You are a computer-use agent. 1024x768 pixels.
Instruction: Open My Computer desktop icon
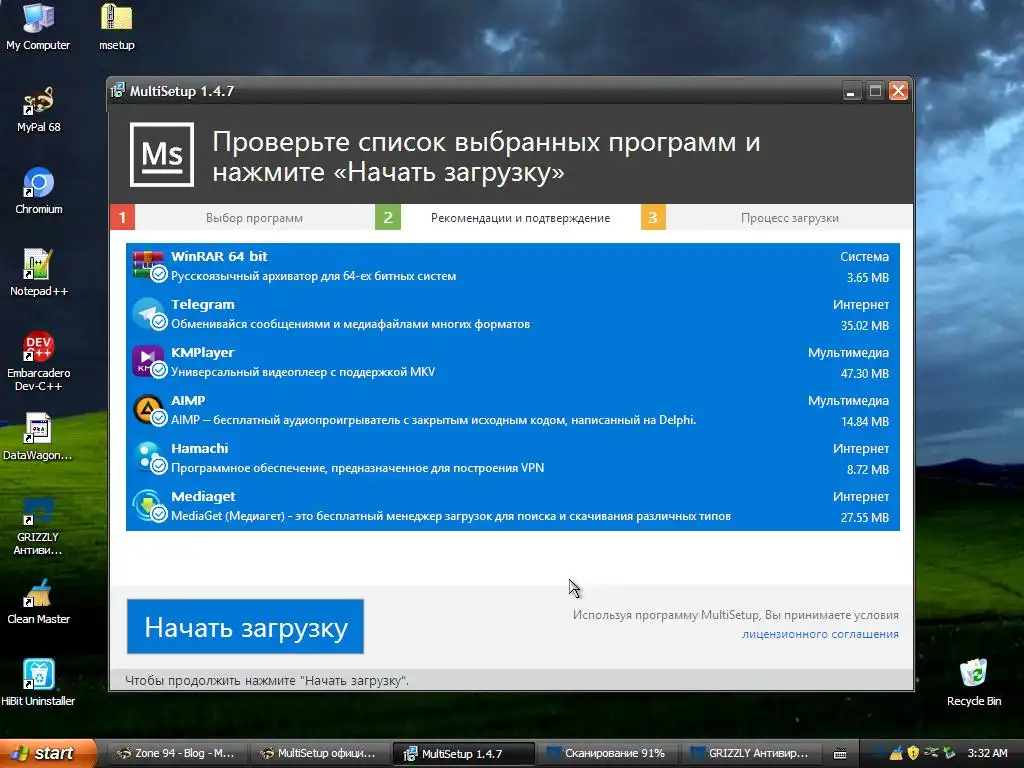(x=38, y=26)
